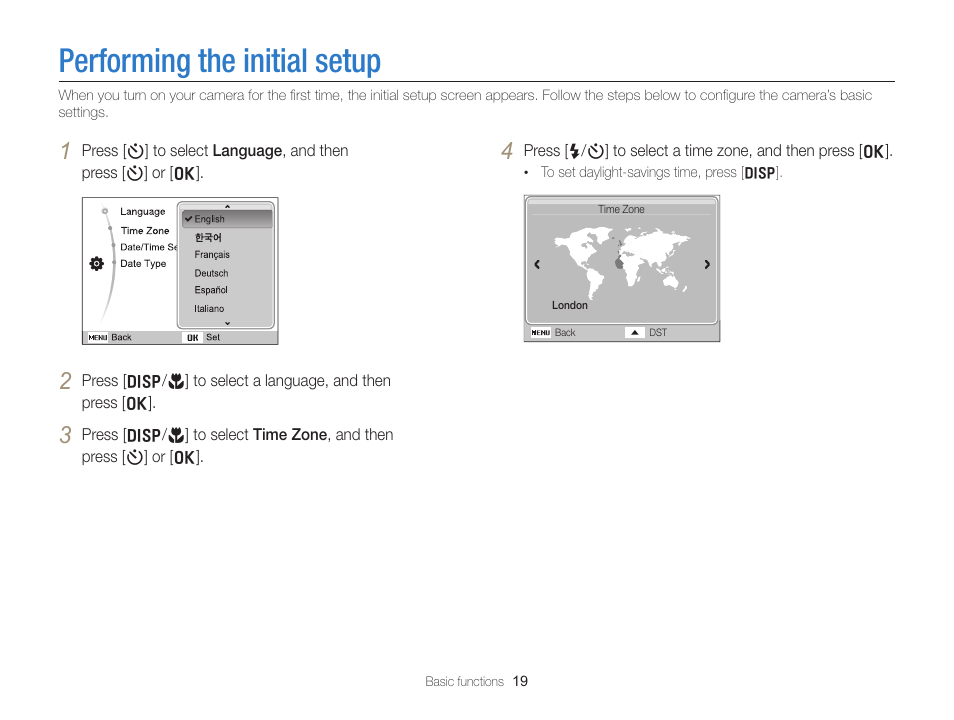
Task: Click the OK symbol in step 4
Action: coord(874,152)
